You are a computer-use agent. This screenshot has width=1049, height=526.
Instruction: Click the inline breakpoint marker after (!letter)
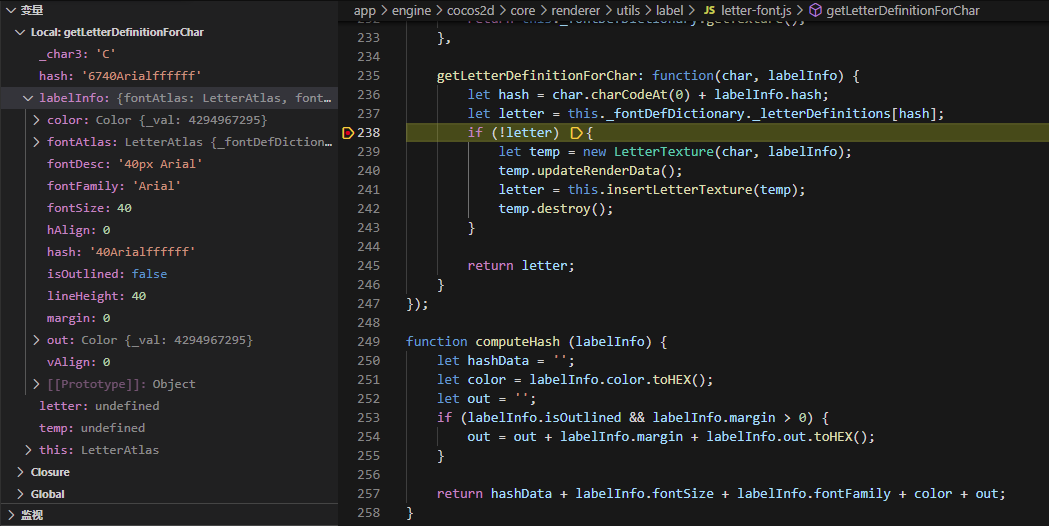(x=576, y=133)
